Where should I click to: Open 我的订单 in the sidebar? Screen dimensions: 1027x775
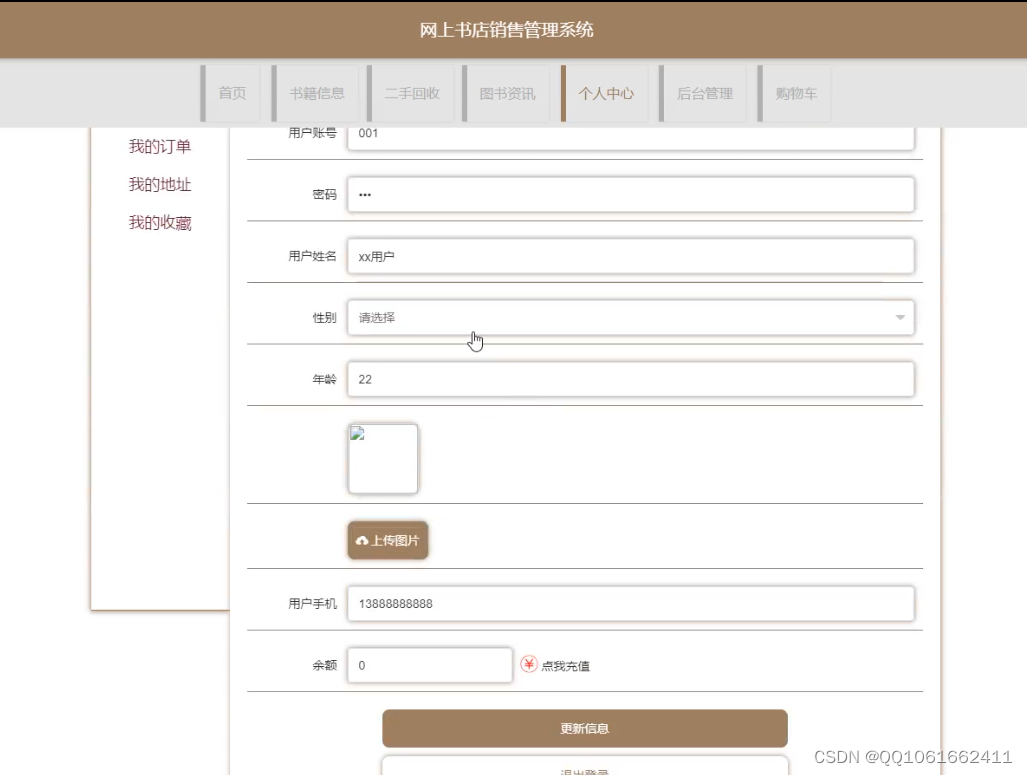pyautogui.click(x=160, y=146)
